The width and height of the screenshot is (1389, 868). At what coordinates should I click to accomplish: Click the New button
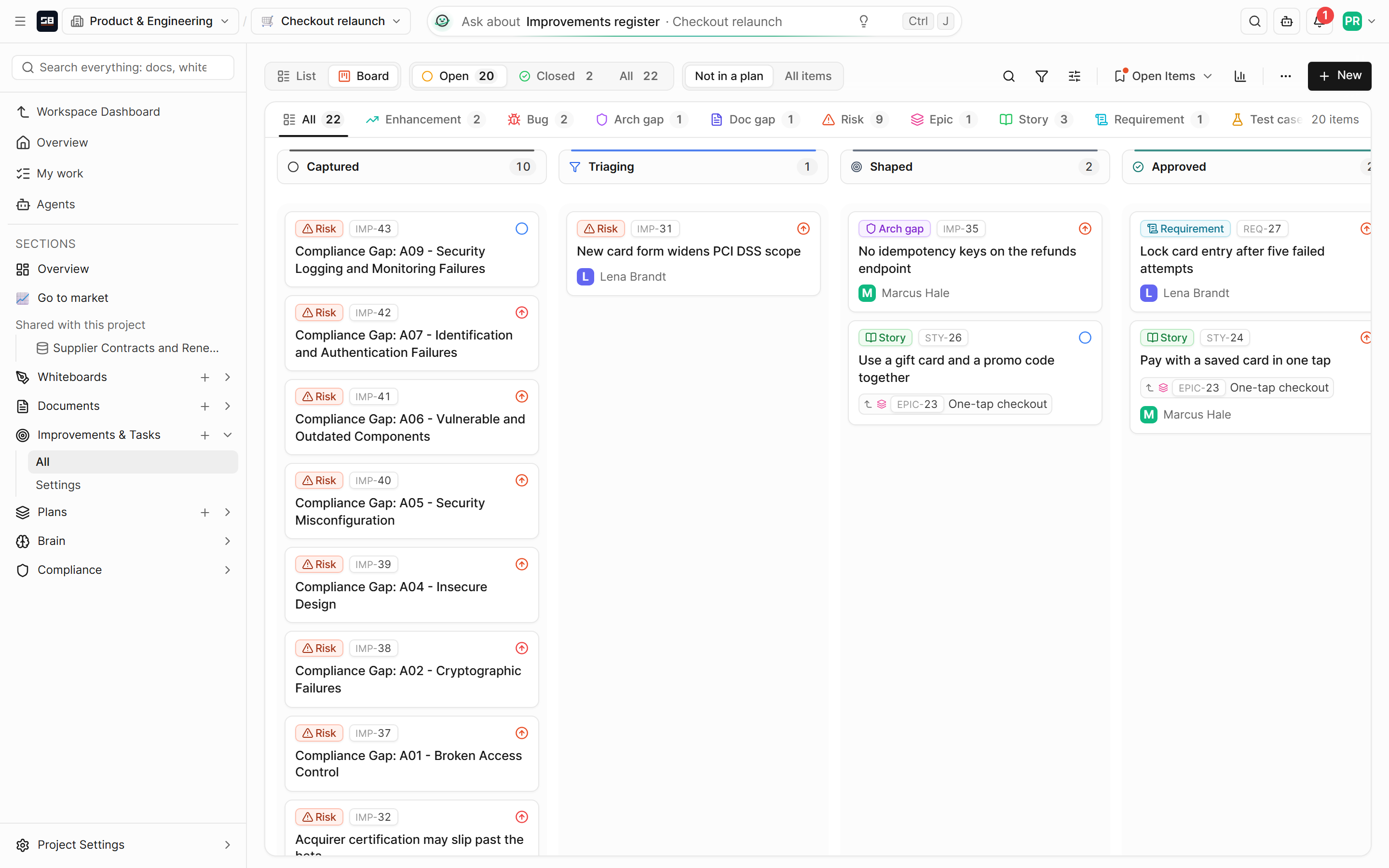pos(1339,76)
